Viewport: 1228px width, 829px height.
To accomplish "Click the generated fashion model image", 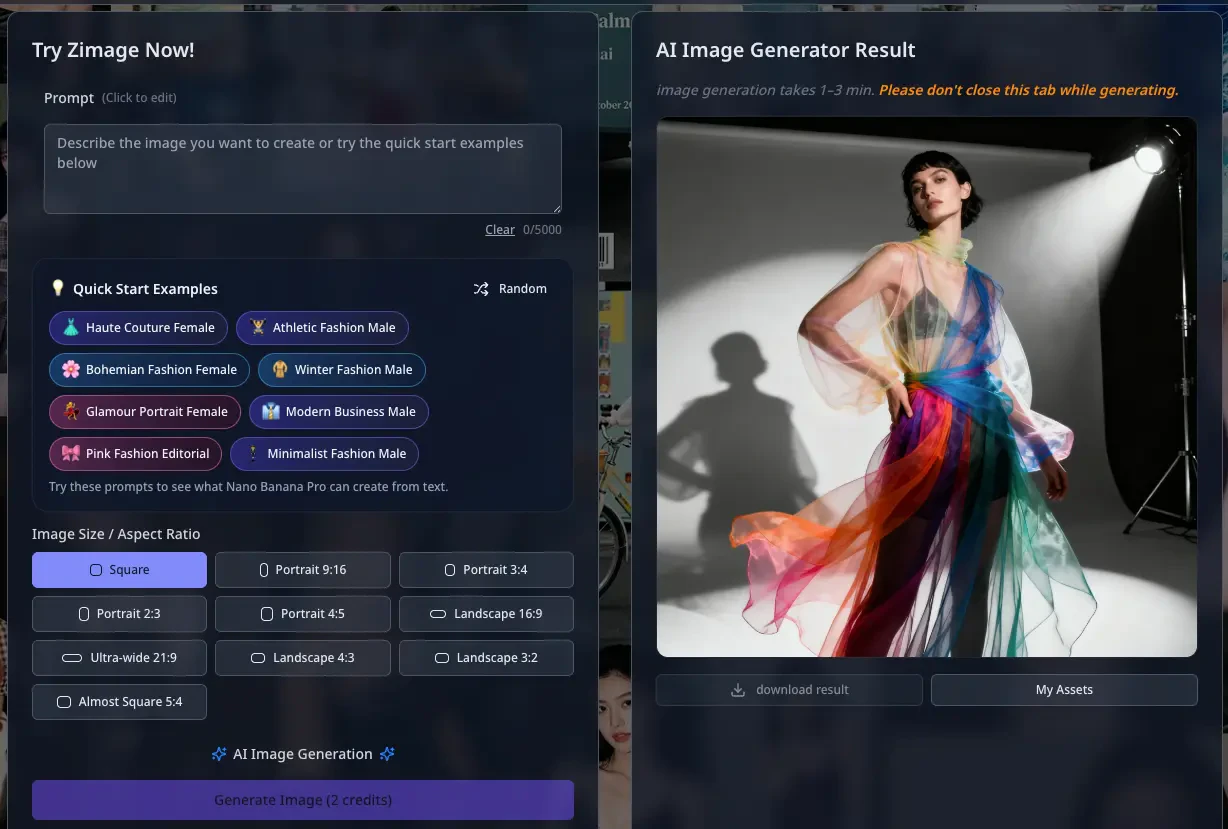I will pos(926,387).
